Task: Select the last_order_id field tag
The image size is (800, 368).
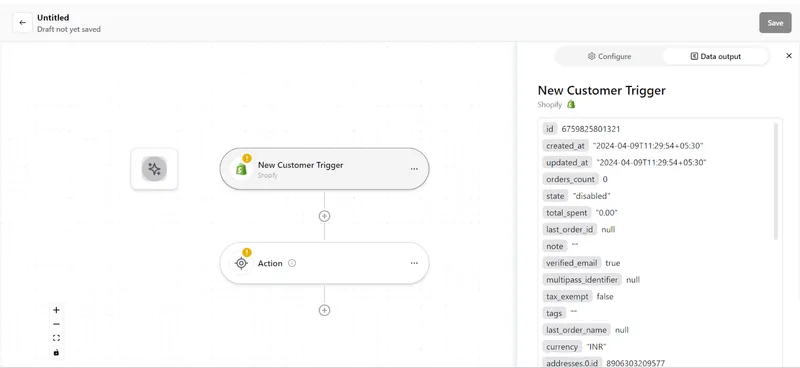Action: tap(570, 230)
